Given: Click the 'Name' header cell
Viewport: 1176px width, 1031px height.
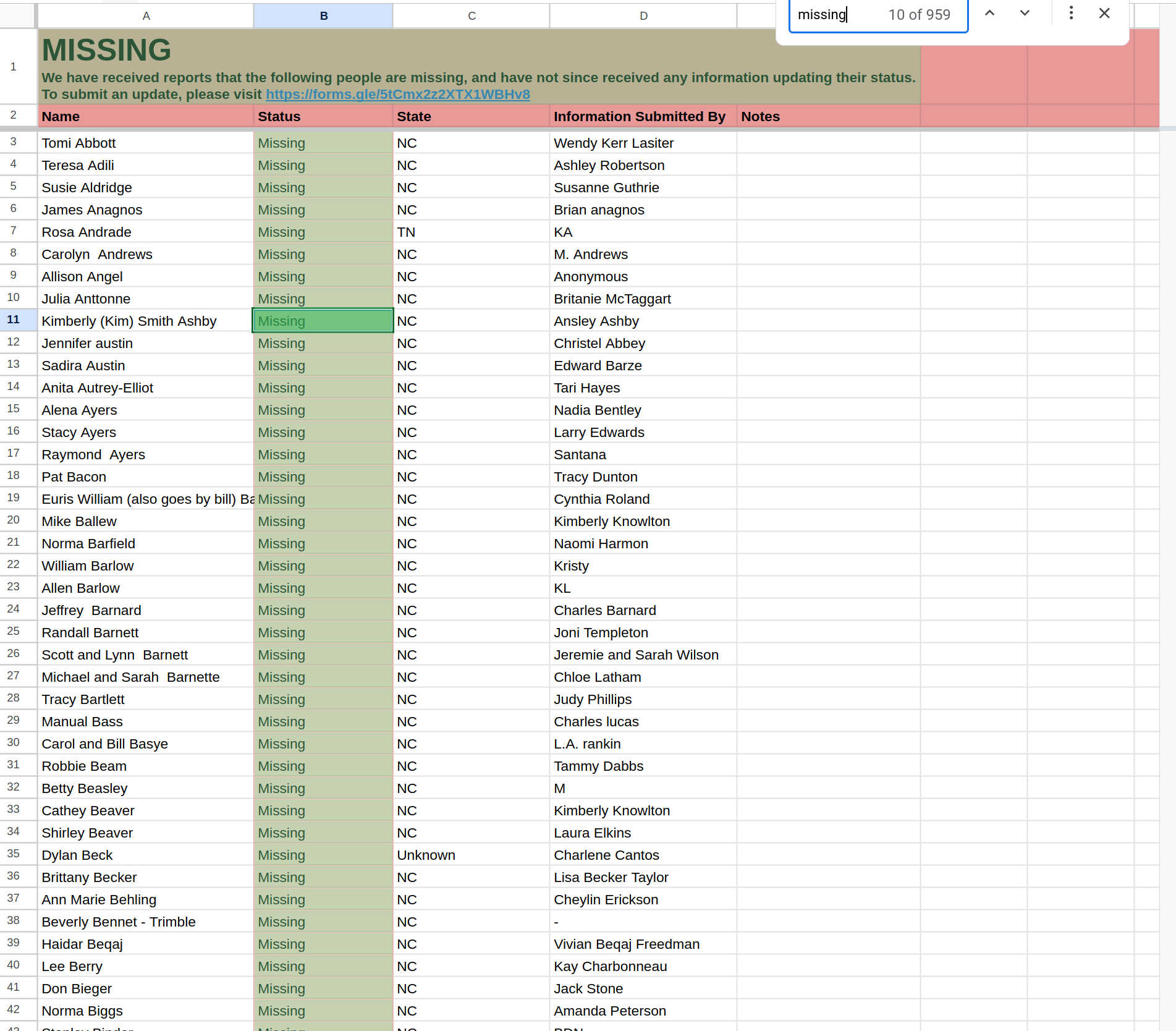Looking at the screenshot, I should coord(146,116).
